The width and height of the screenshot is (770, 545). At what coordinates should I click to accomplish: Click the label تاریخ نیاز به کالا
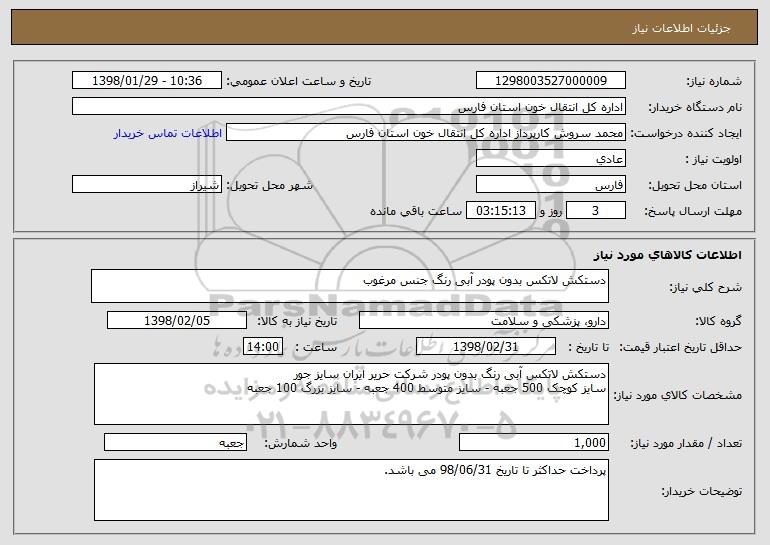point(297,322)
